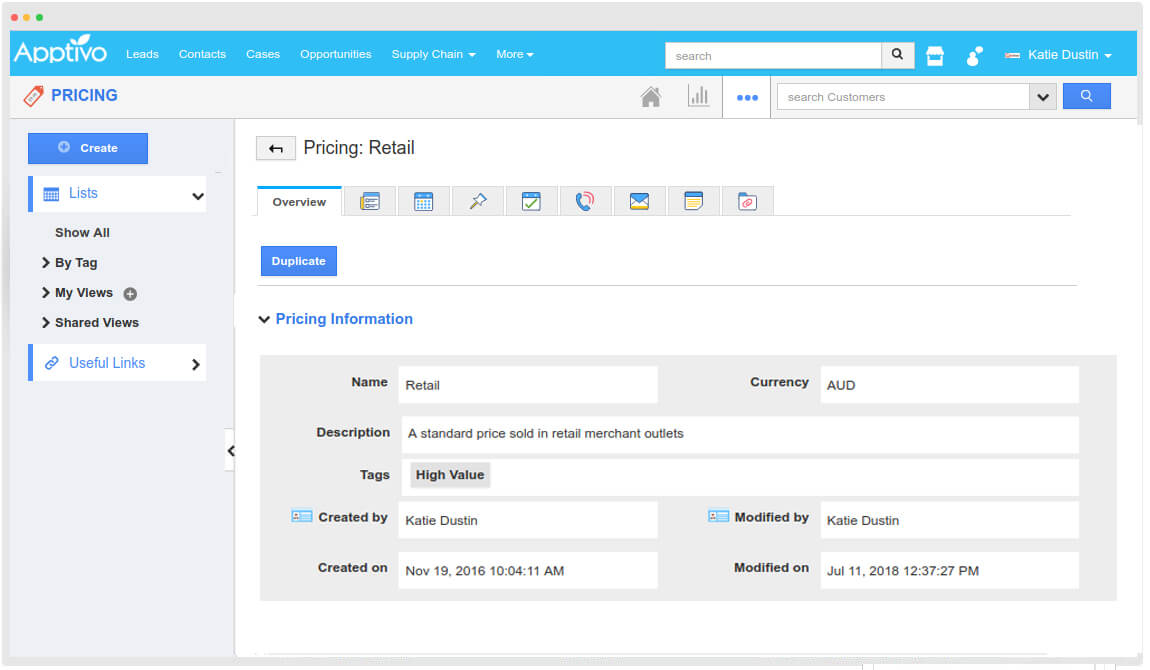Collapse the Lists section chevron
This screenshot has width=1150, height=670.
(x=198, y=192)
